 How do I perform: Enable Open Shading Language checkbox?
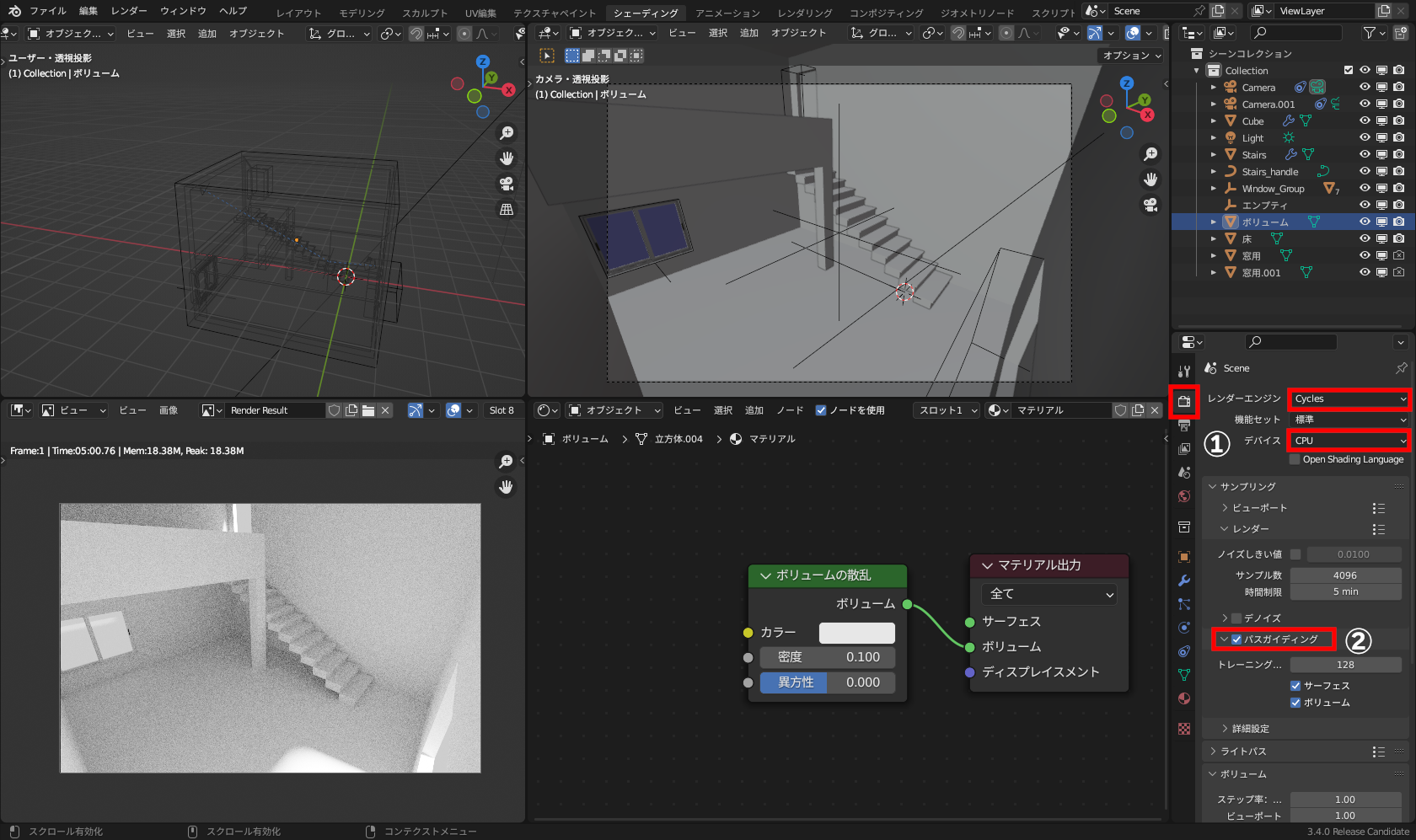tap(1295, 460)
